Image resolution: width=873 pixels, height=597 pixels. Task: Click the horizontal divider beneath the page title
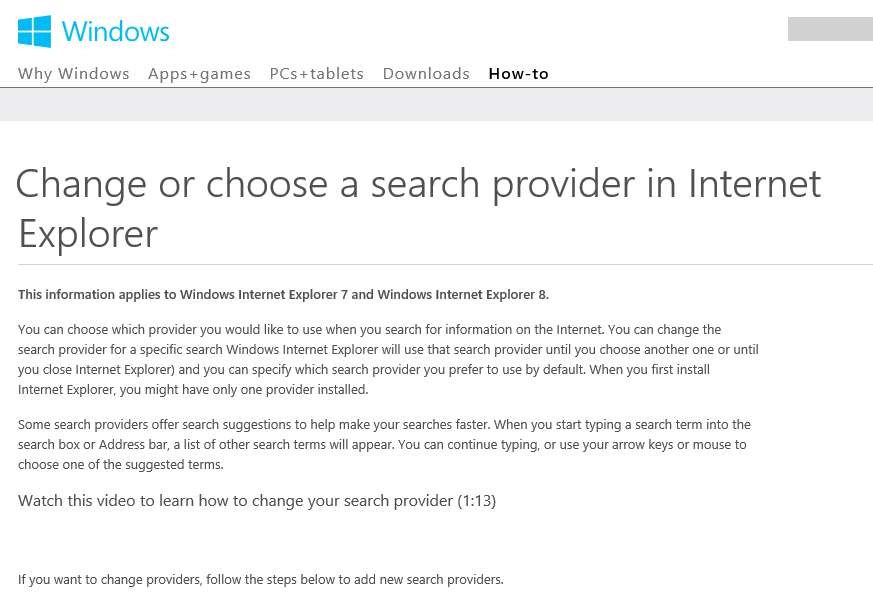(x=445, y=265)
